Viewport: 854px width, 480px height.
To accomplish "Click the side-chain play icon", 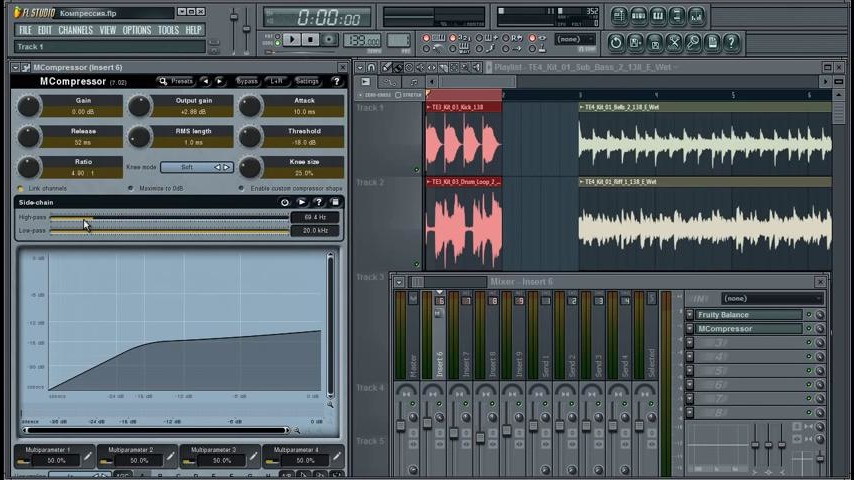I will (301, 202).
